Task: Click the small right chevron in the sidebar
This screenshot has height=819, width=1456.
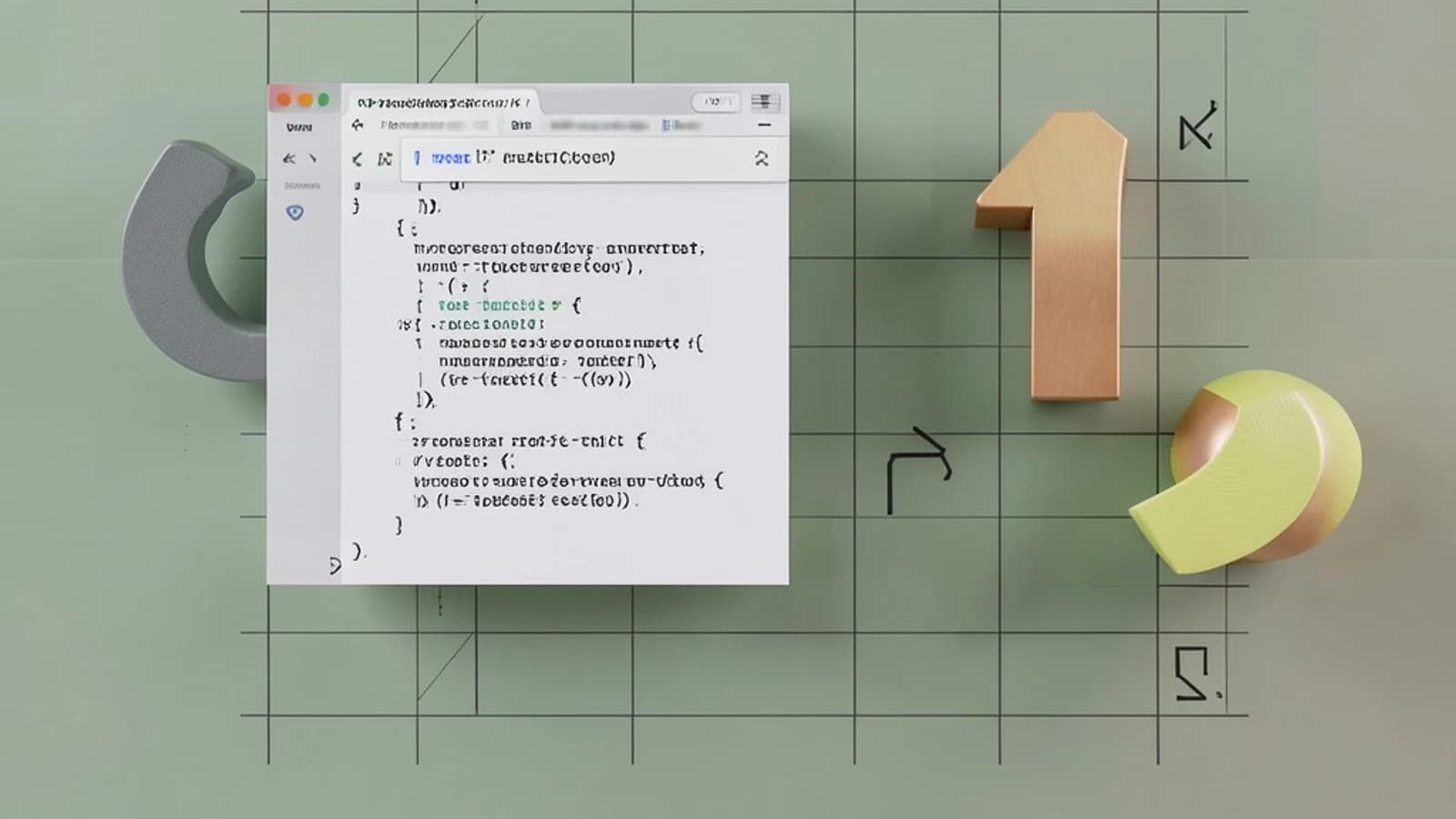Action: click(313, 158)
